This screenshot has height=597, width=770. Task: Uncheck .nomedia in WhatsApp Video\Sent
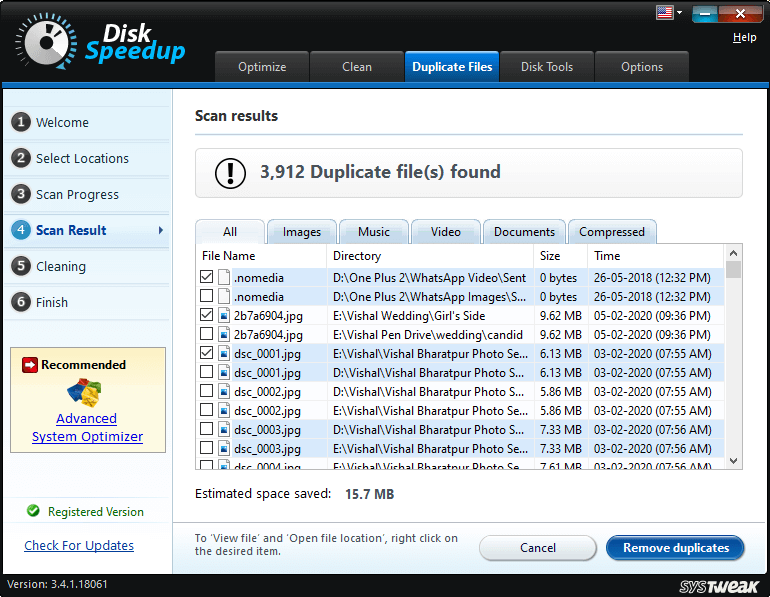(206, 276)
